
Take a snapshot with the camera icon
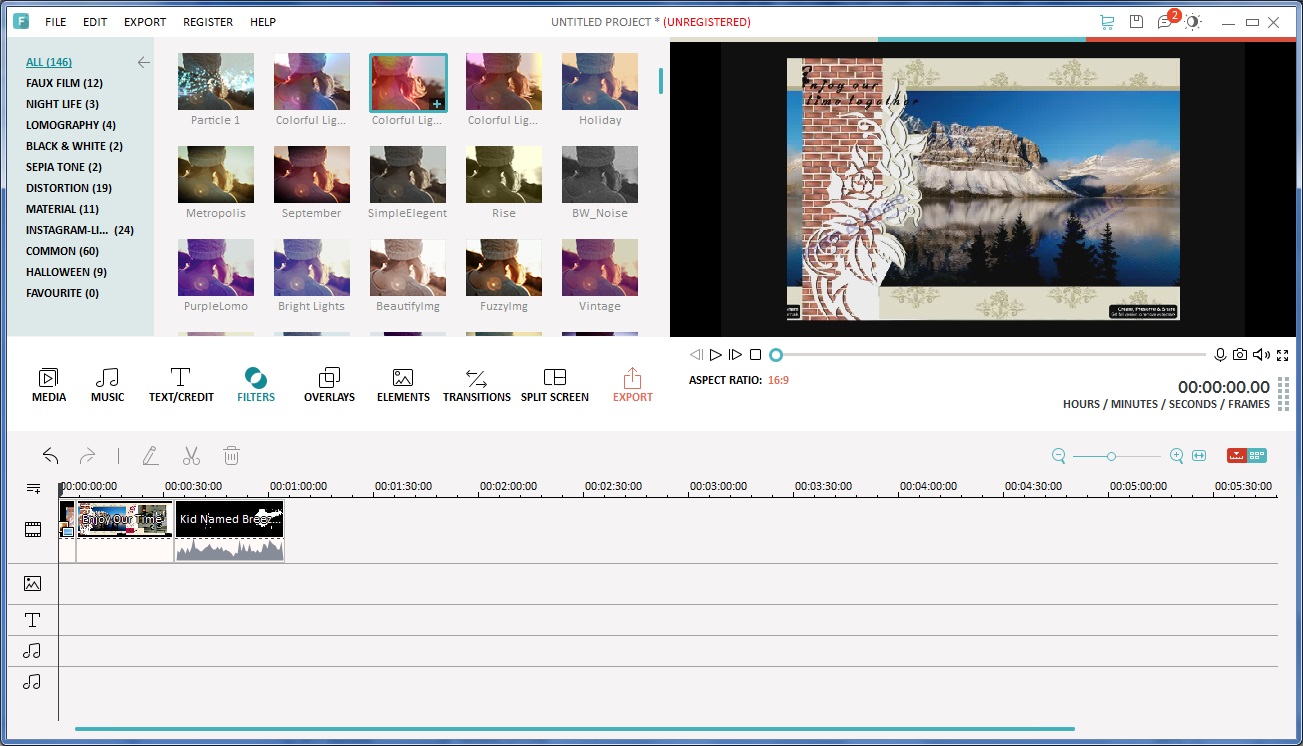[x=1240, y=354]
